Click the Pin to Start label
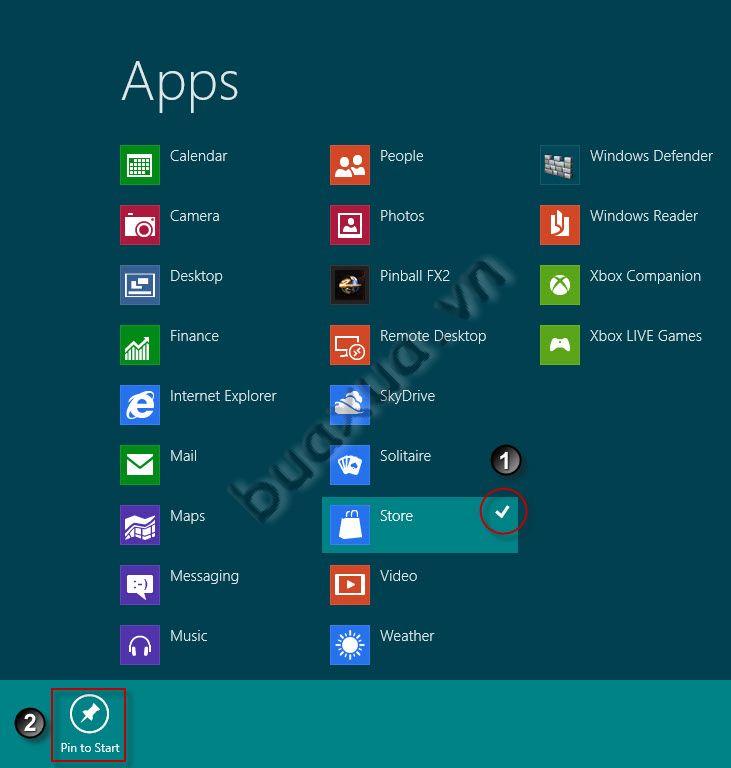The height and width of the screenshot is (768, 731). [x=90, y=747]
